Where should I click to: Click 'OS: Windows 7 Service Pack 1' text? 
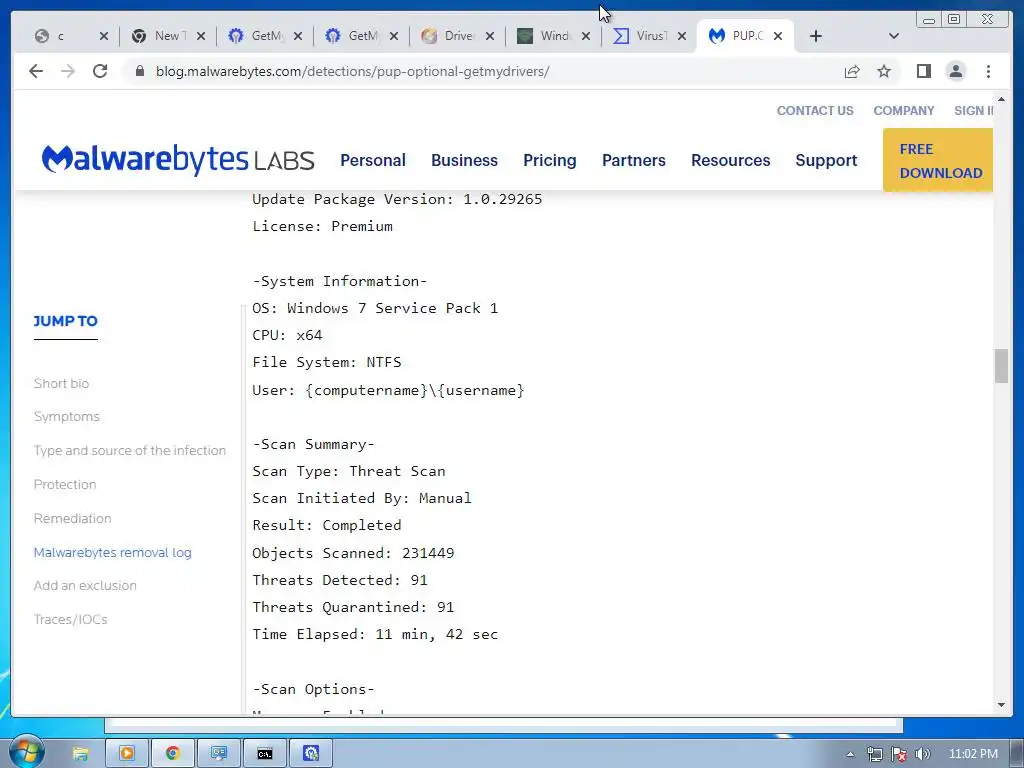(x=375, y=308)
